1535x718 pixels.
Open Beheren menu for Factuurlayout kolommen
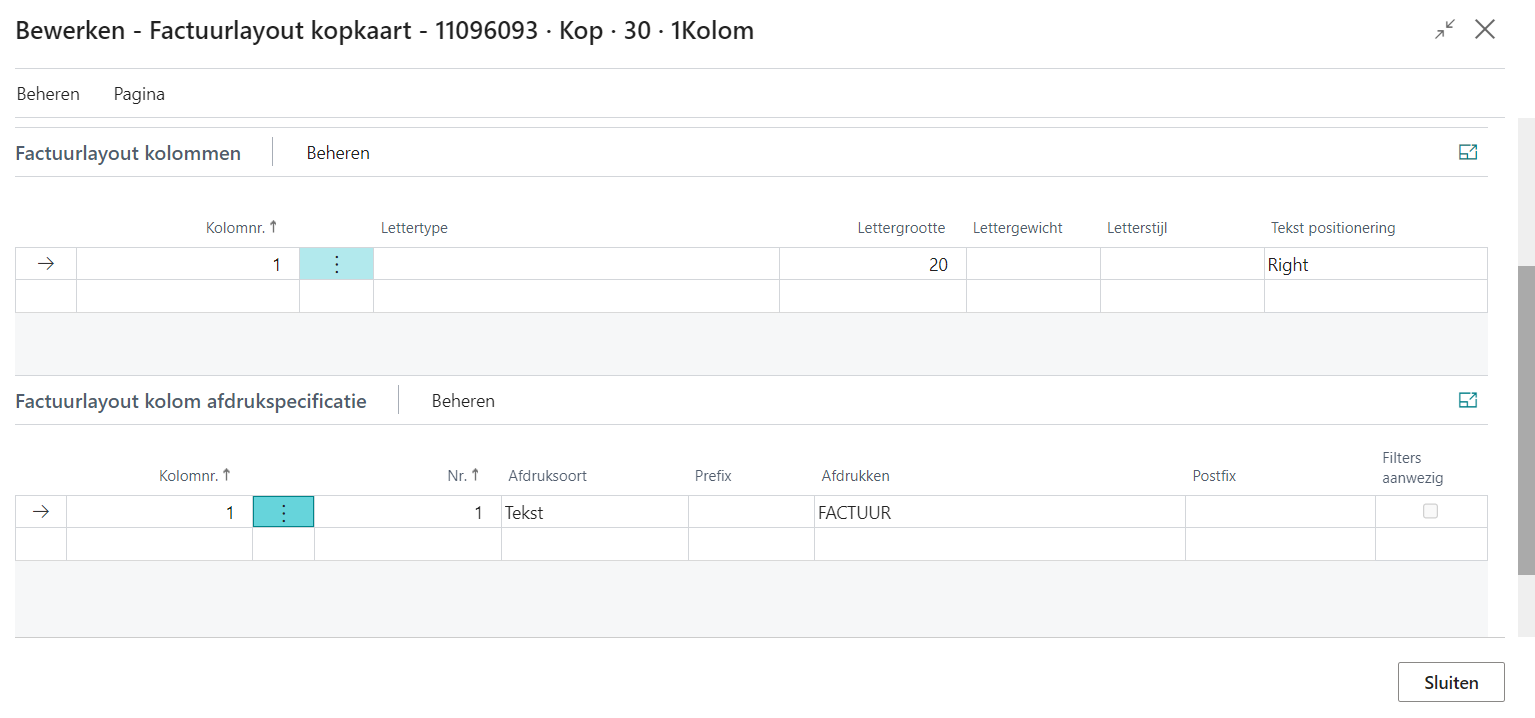(338, 153)
